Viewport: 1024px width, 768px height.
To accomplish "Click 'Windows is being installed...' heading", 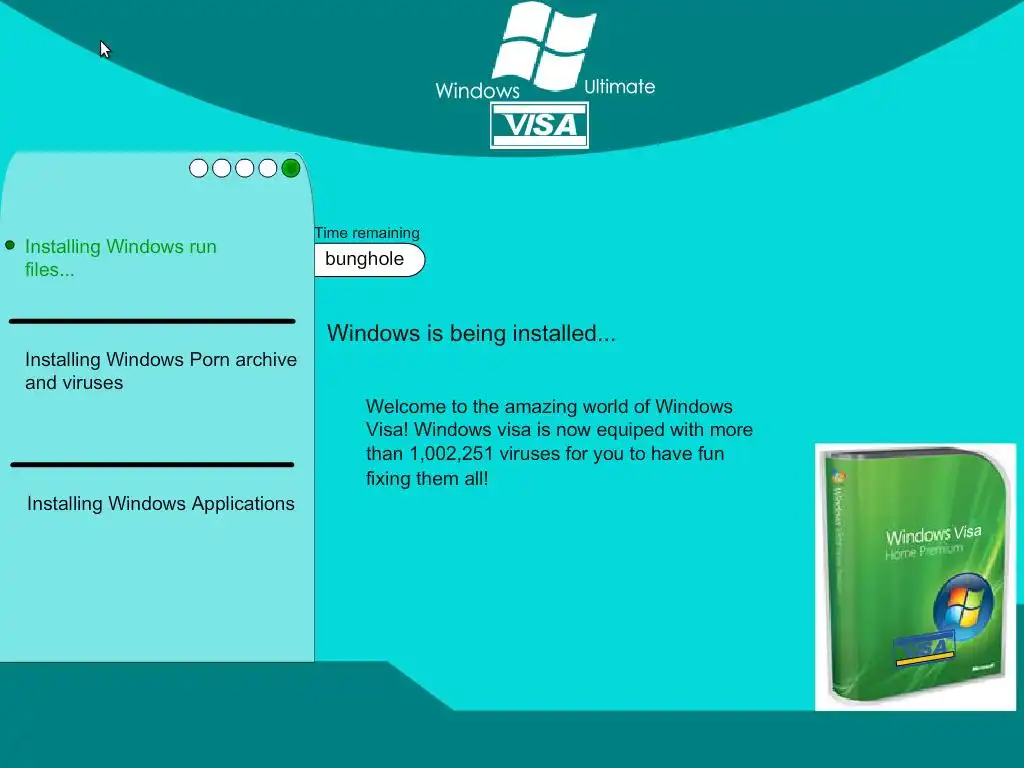I will [x=471, y=333].
